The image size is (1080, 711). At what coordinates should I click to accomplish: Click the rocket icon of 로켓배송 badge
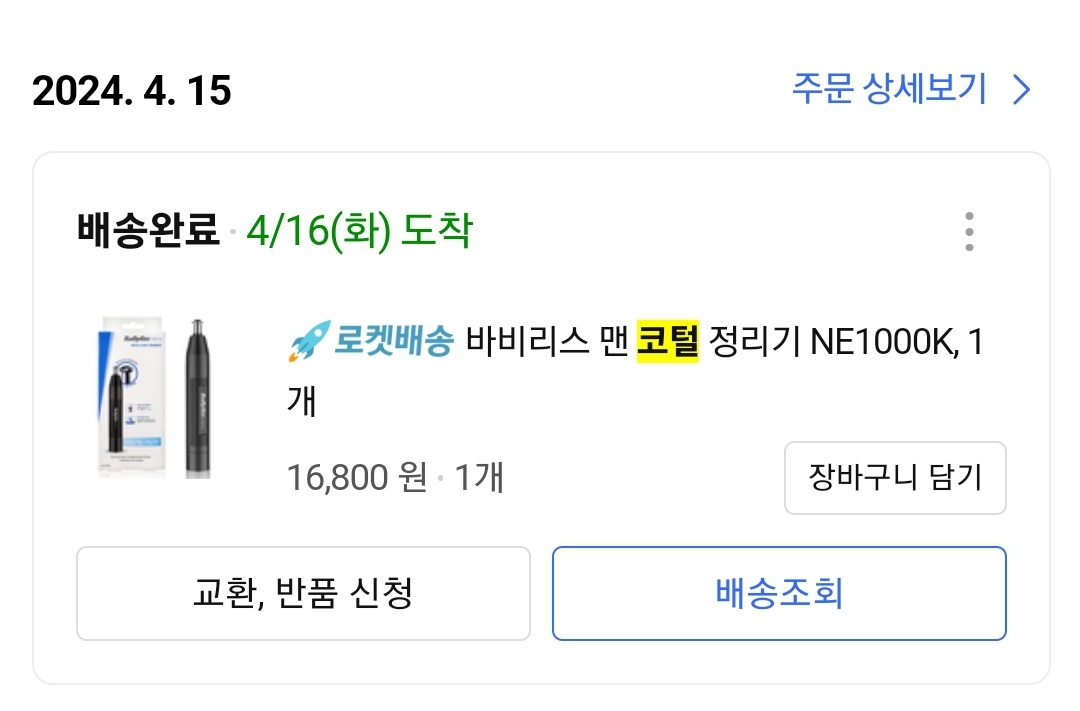click(x=307, y=343)
